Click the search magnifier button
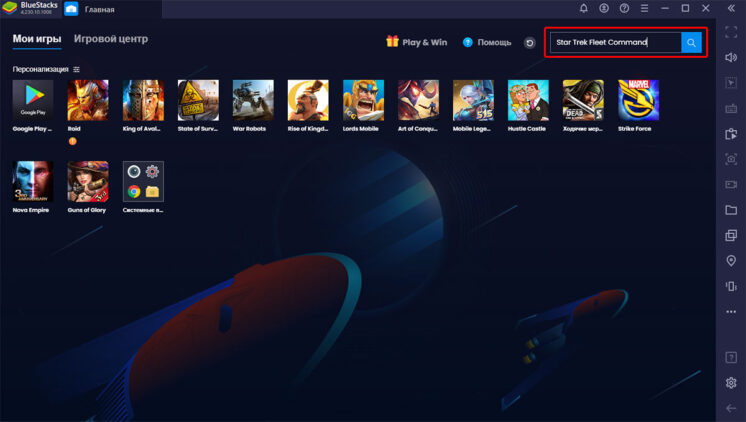The width and height of the screenshot is (746, 422). click(691, 43)
